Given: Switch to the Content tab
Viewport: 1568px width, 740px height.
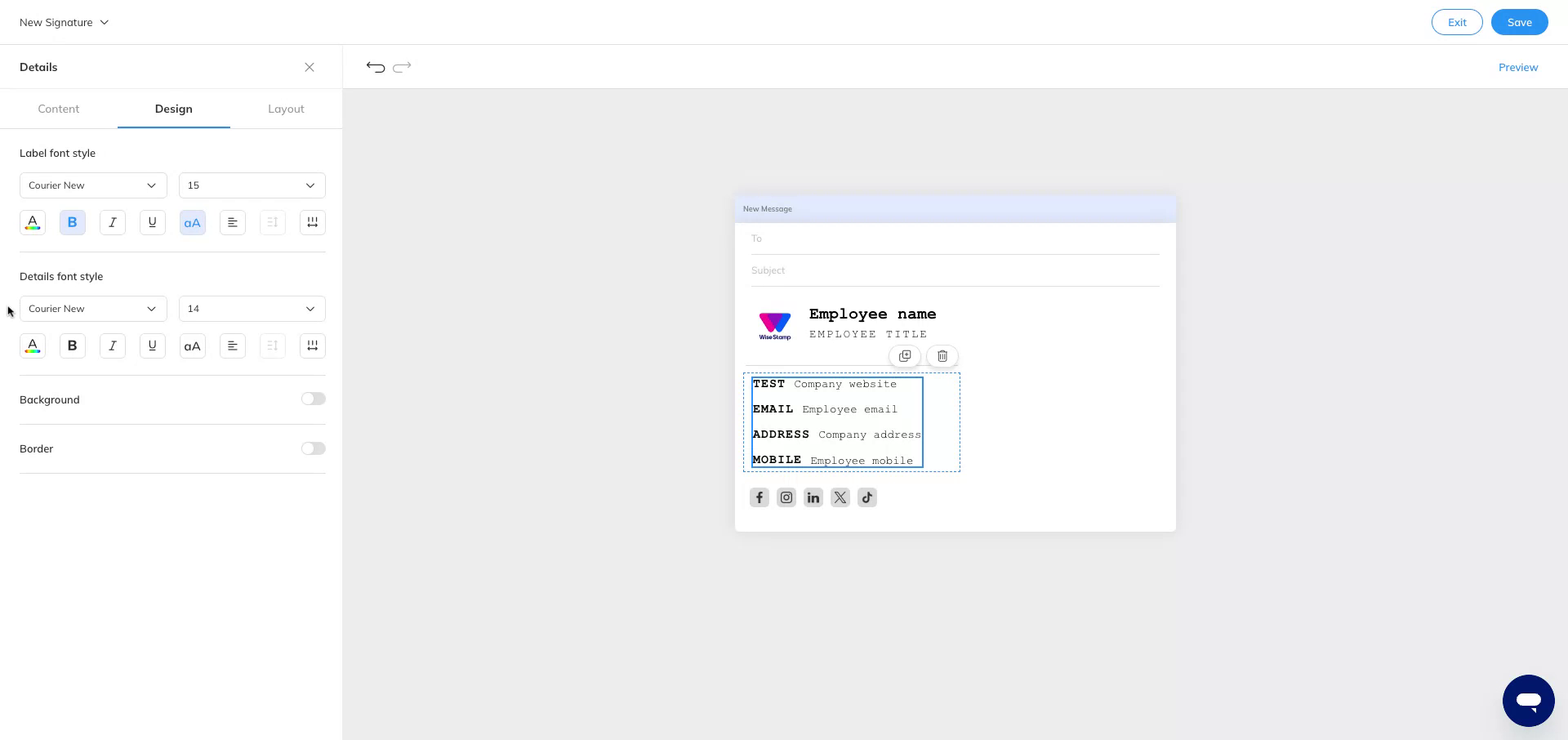Looking at the screenshot, I should (x=58, y=108).
